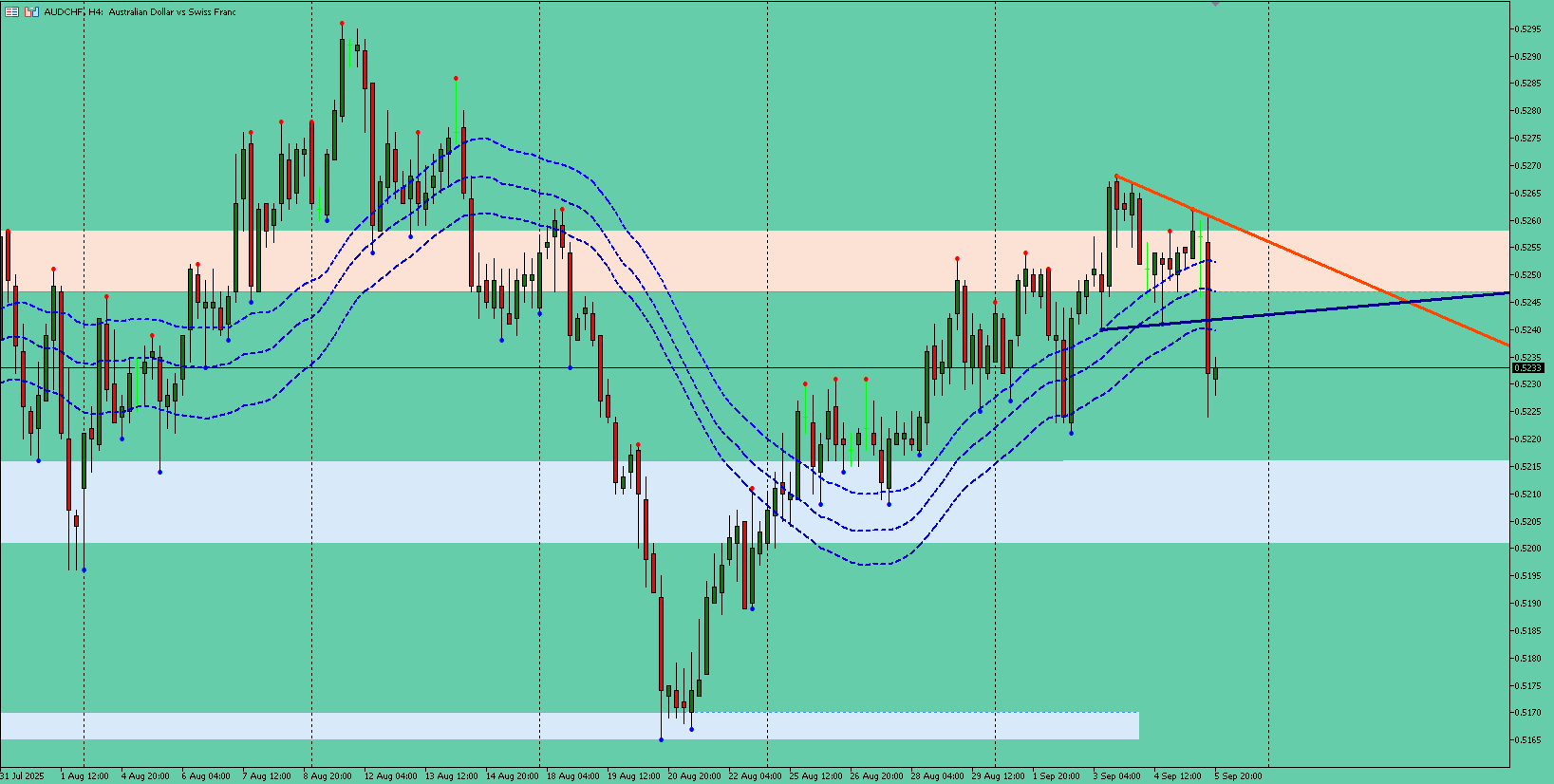Click the 4 Aug 20:00 time label

[145, 776]
